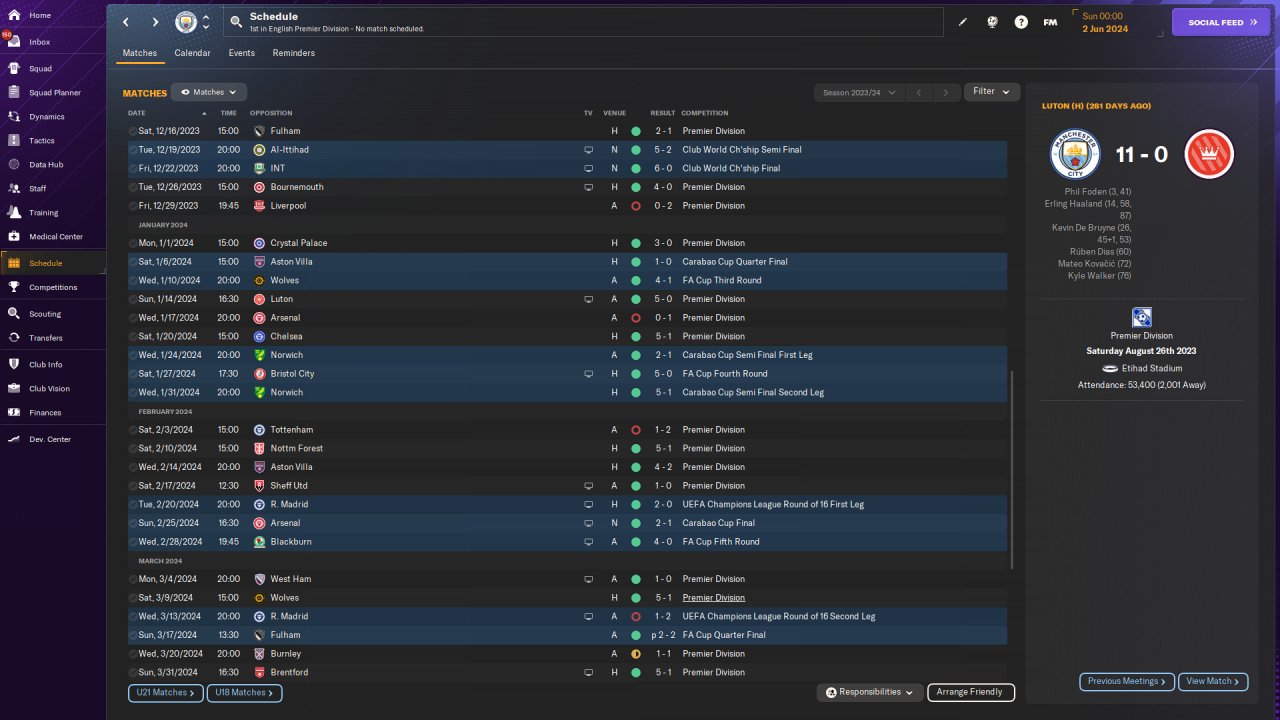This screenshot has height=720, width=1280.
Task: Open the help question mark icon
Action: pos(1021,22)
